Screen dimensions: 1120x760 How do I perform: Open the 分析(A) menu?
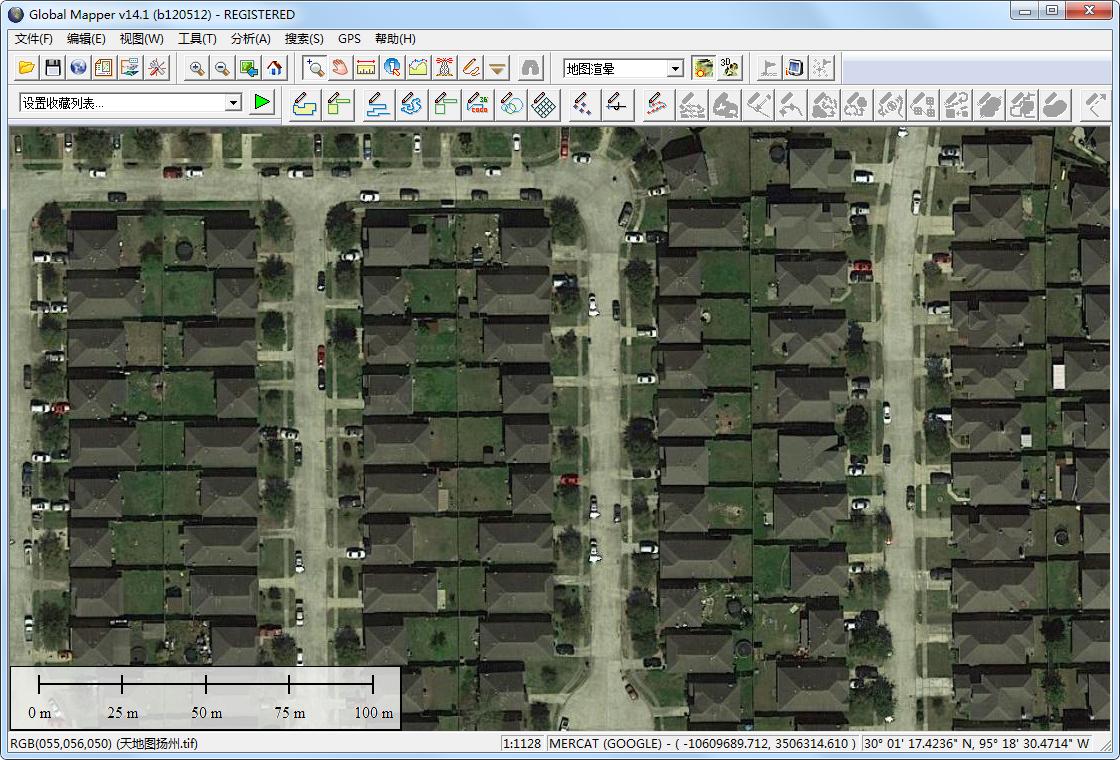pyautogui.click(x=250, y=39)
